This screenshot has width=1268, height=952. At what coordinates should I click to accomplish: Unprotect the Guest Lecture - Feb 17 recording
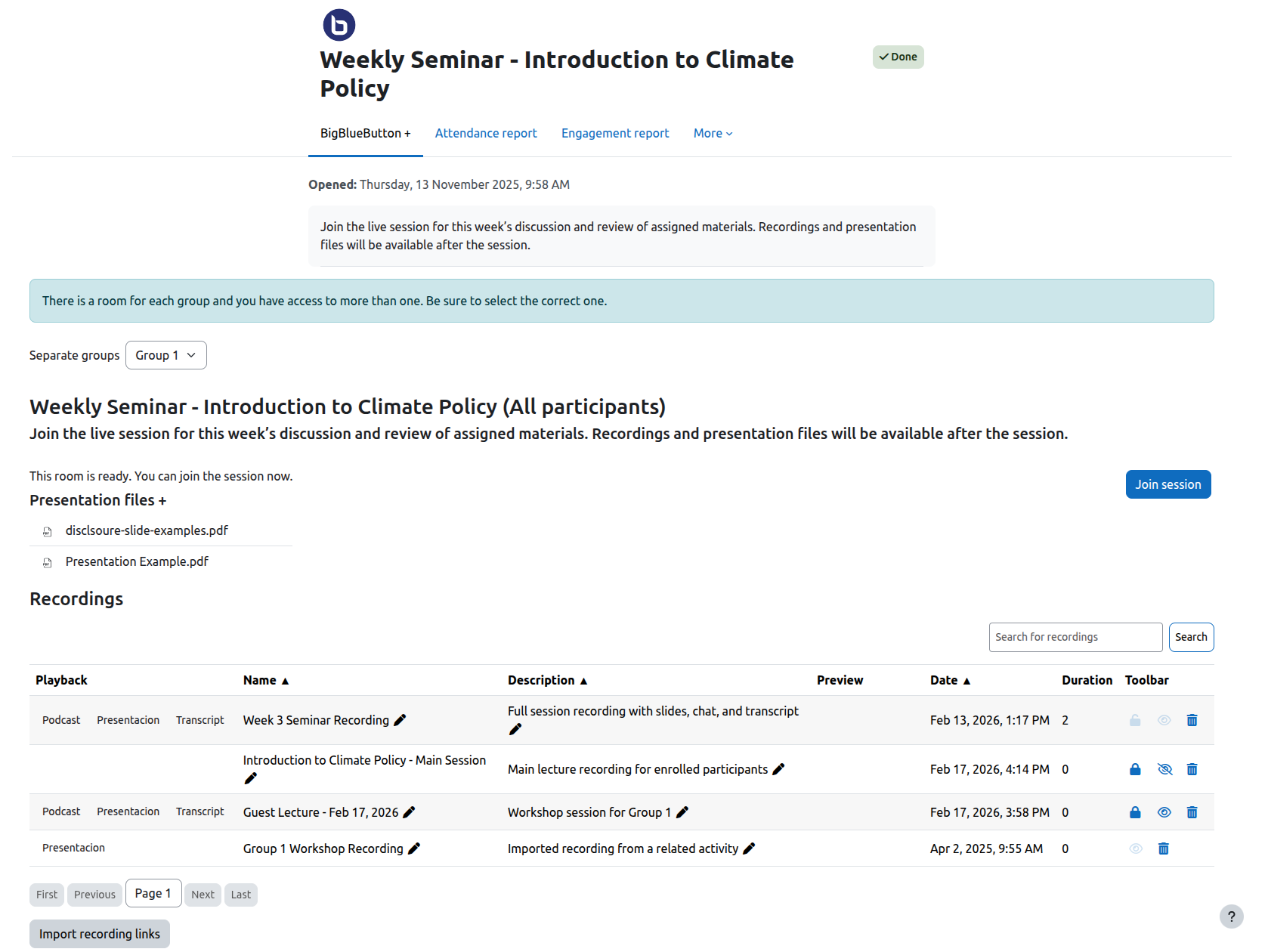pos(1134,812)
